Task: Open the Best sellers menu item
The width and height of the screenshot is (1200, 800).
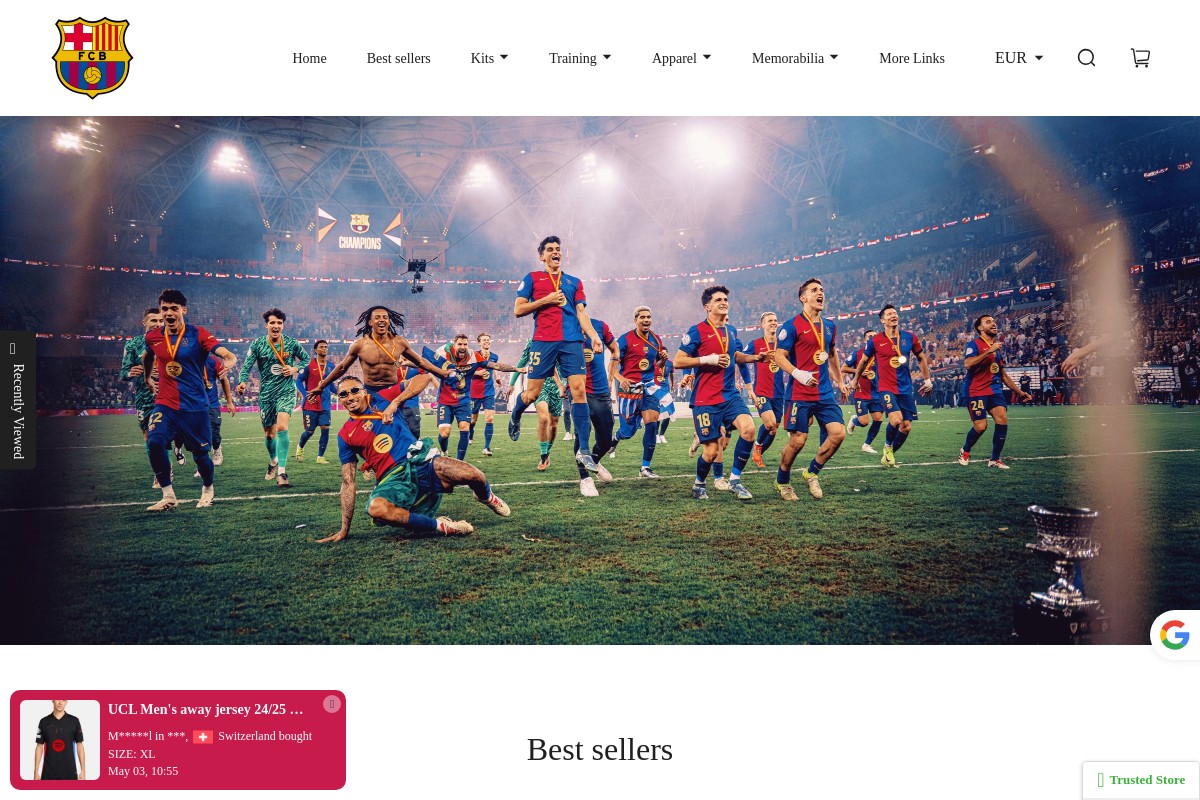Action: (x=398, y=58)
